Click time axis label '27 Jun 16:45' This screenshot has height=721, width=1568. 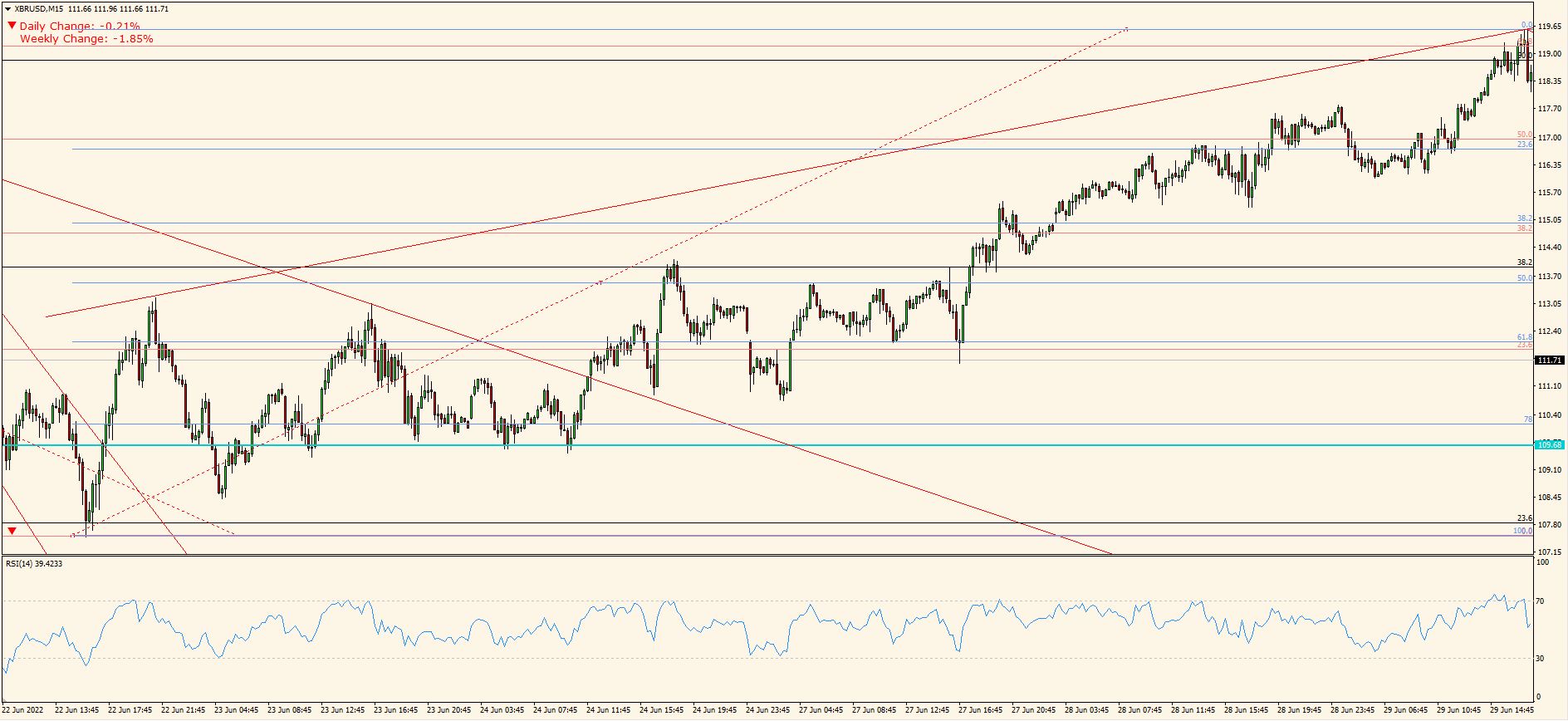(x=981, y=710)
